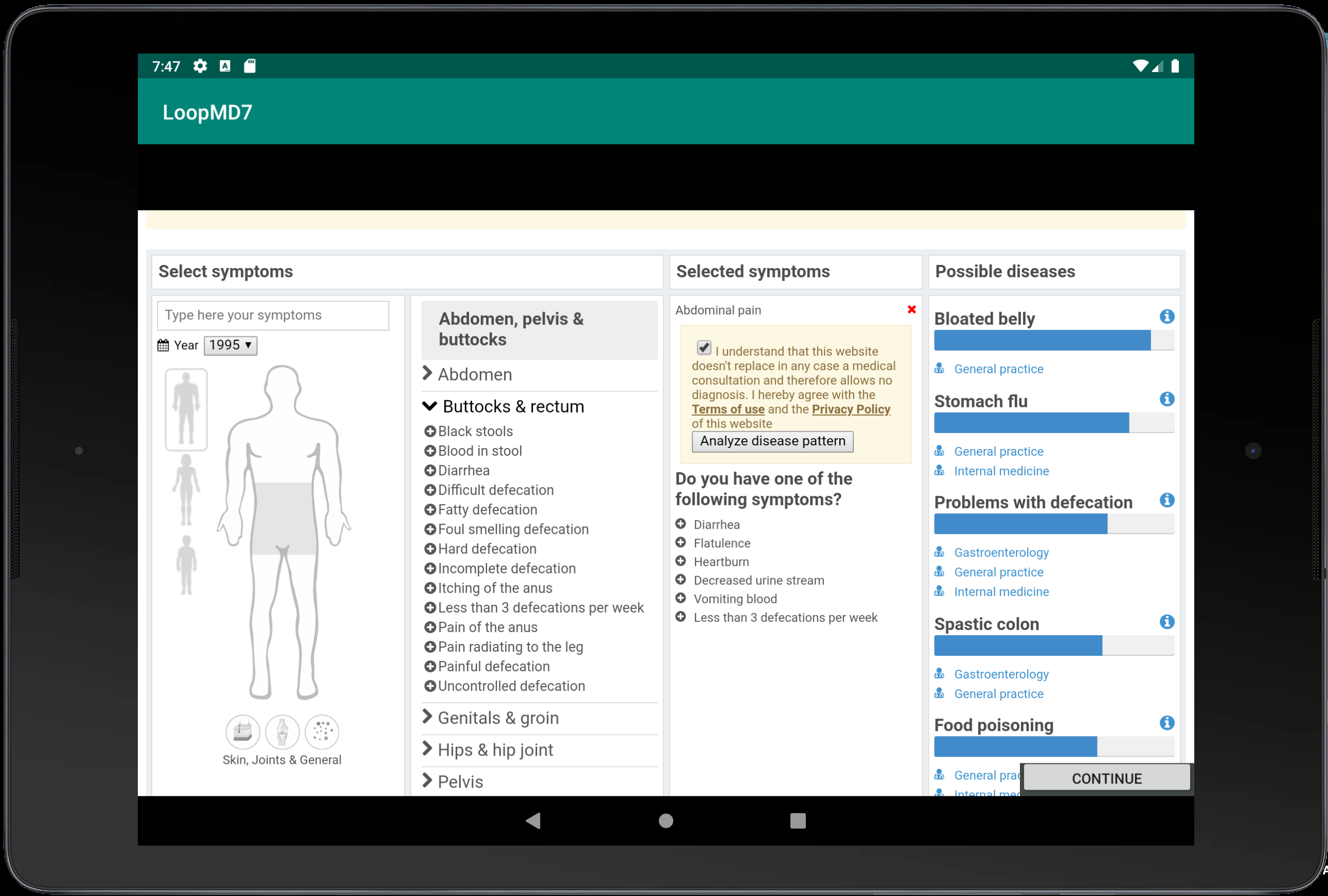1328x896 pixels.
Task: Remove Abdominal pain with the red X
Action: (911, 309)
